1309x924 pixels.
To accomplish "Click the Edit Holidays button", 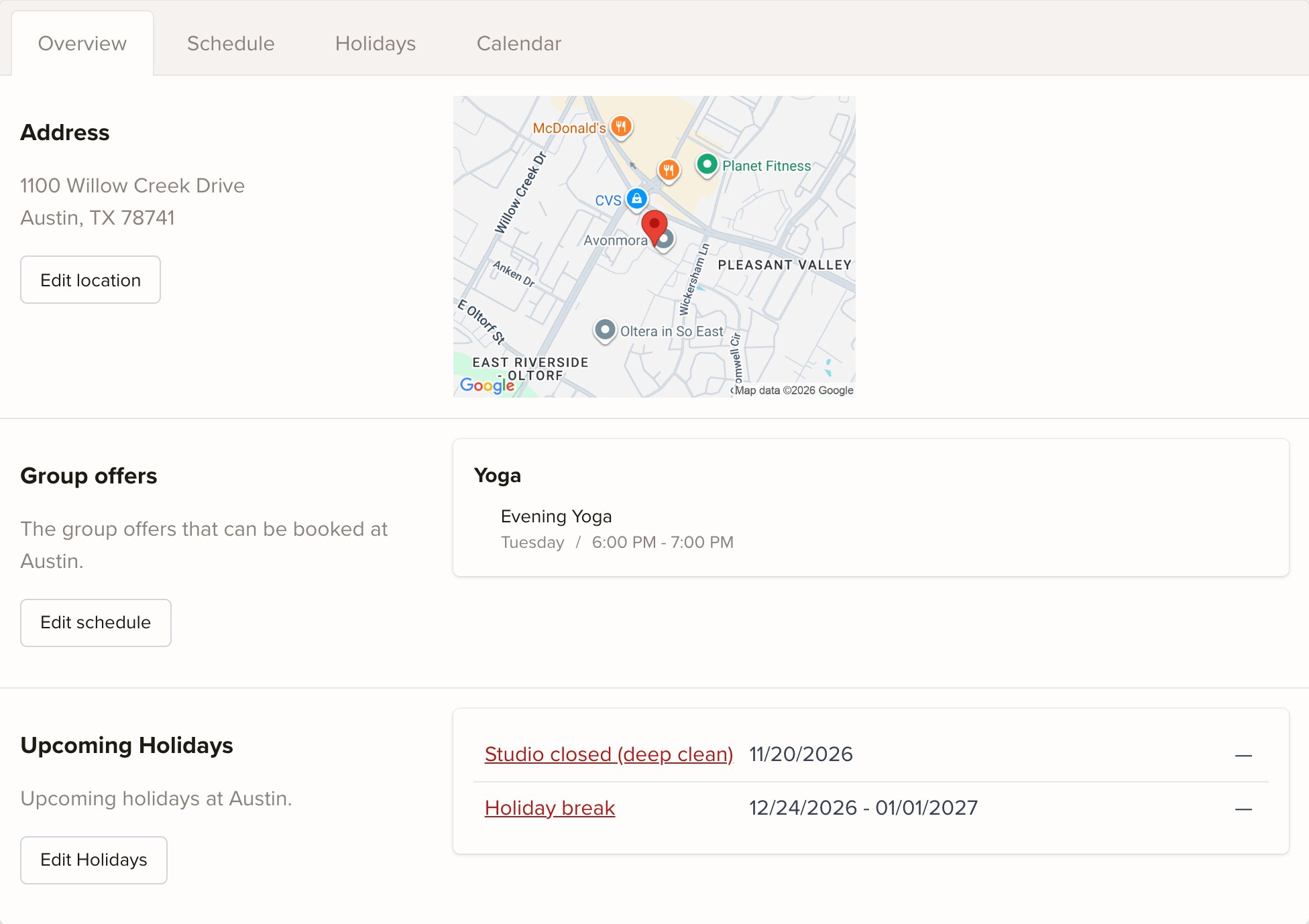I will (94, 860).
